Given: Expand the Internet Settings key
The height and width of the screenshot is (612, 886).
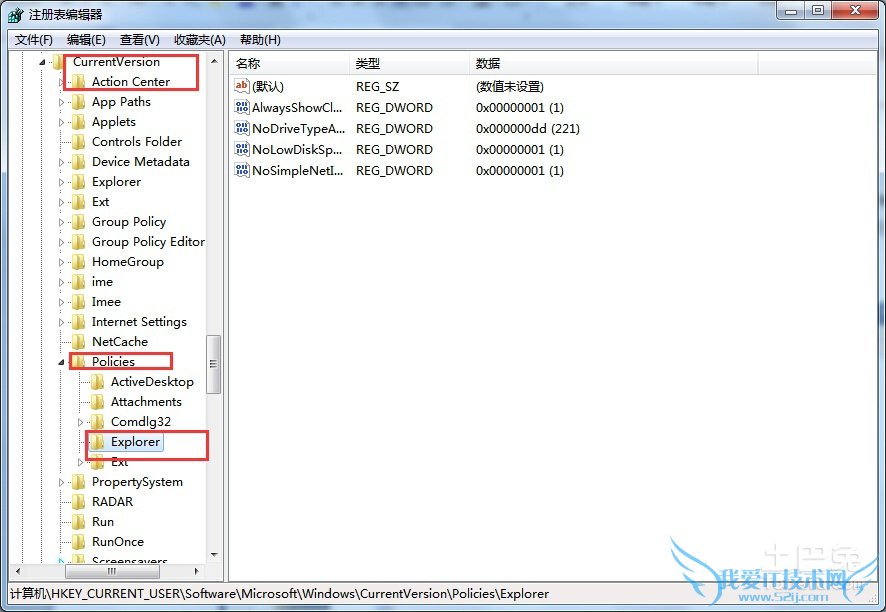Looking at the screenshot, I should [61, 322].
